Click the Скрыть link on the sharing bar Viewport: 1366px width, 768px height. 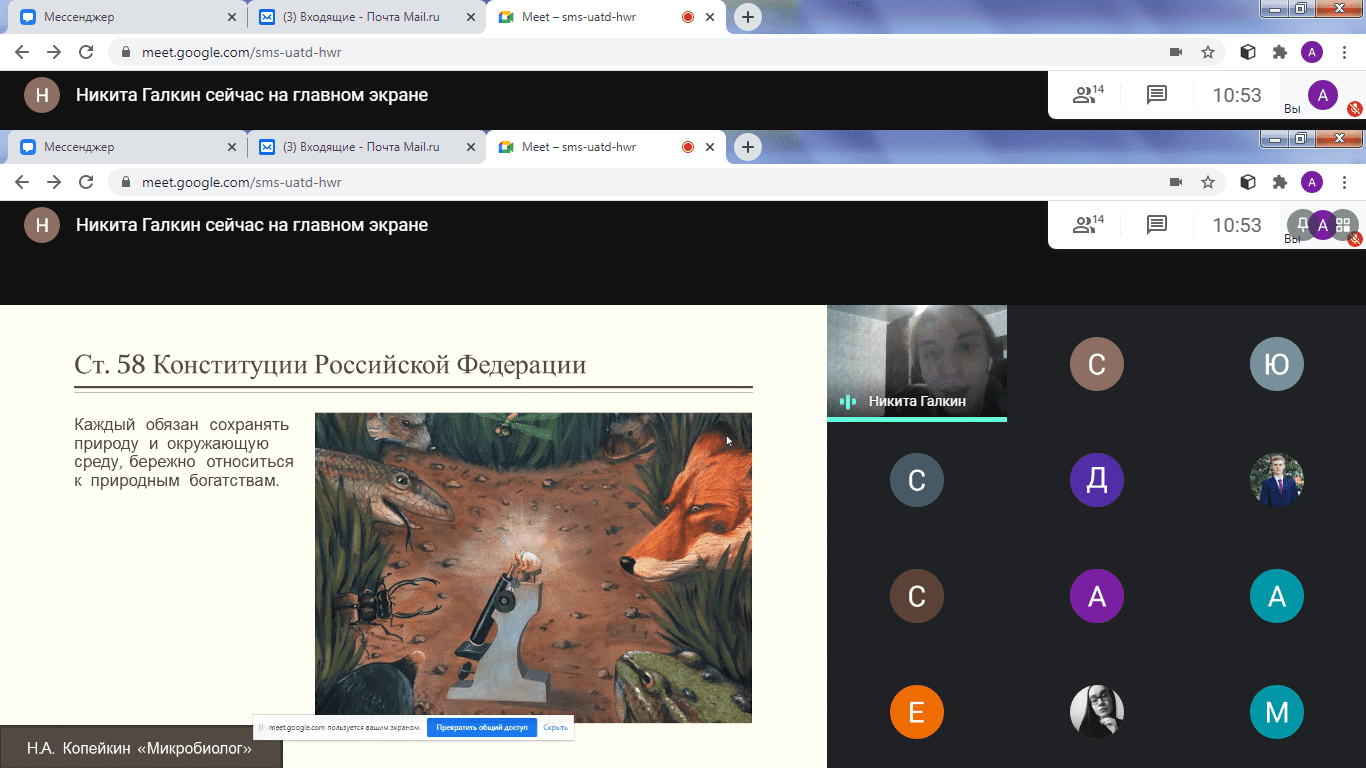pos(555,727)
